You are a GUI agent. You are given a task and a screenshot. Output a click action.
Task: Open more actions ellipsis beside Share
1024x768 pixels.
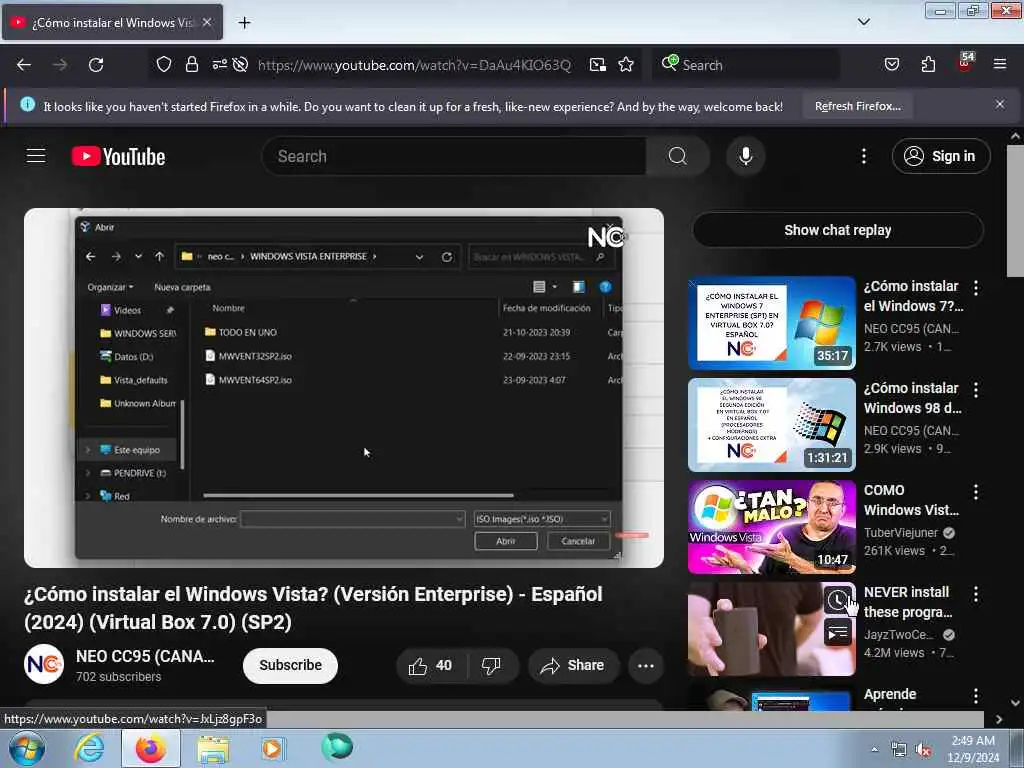(x=646, y=665)
